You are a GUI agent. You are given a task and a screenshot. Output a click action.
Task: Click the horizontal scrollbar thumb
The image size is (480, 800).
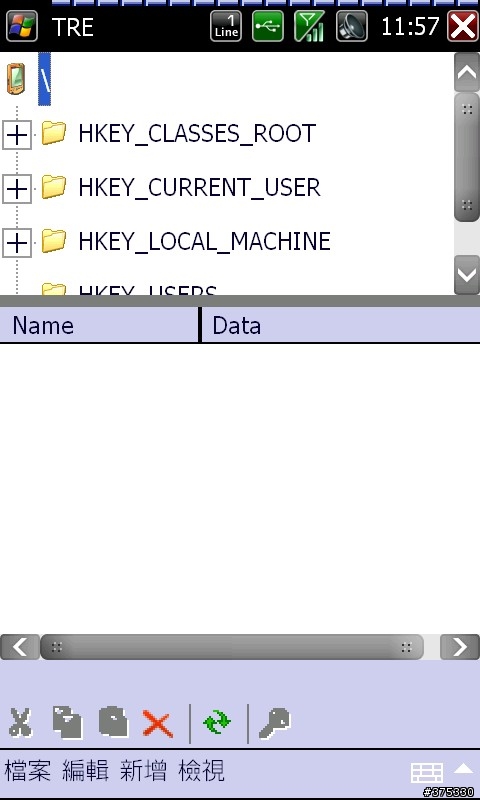coord(232,647)
